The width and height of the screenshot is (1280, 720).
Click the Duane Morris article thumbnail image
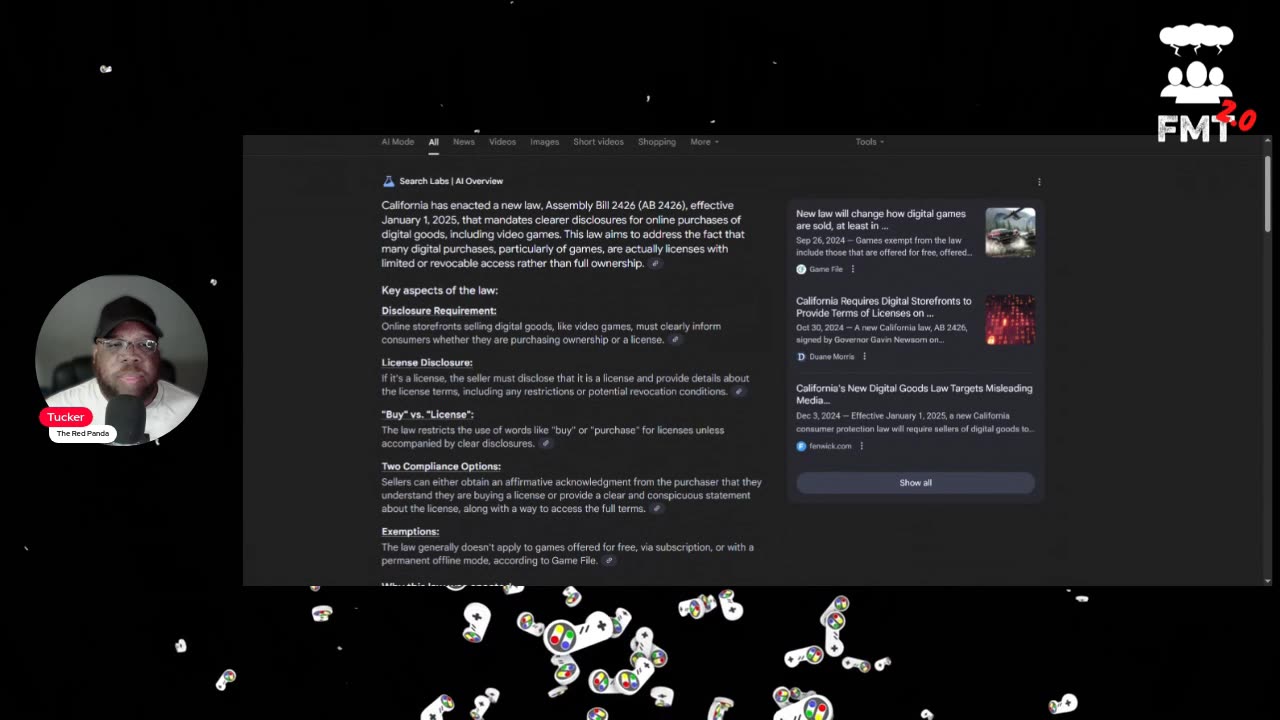1010,319
